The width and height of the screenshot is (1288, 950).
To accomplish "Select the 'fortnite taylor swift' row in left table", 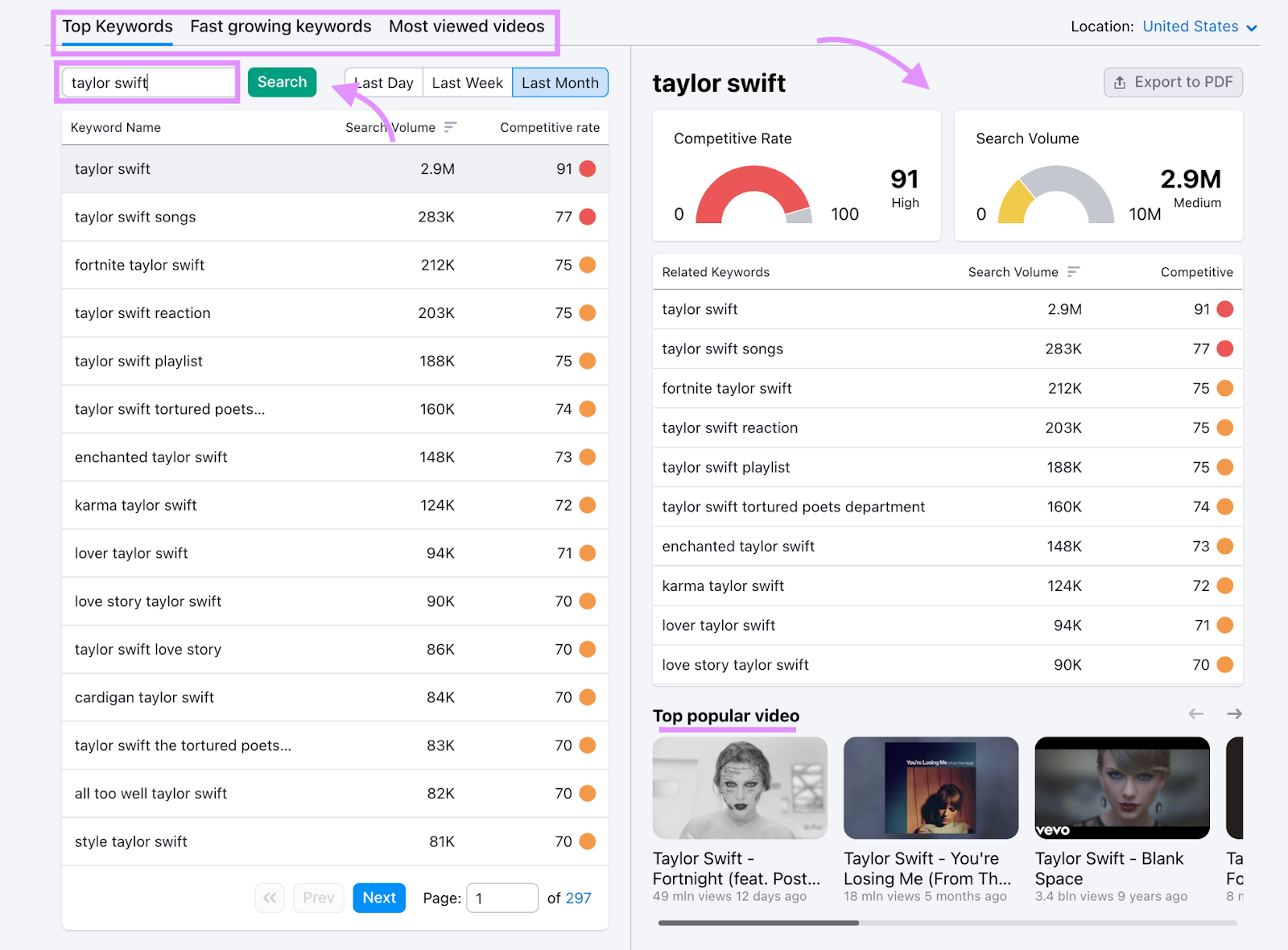I will click(335, 265).
